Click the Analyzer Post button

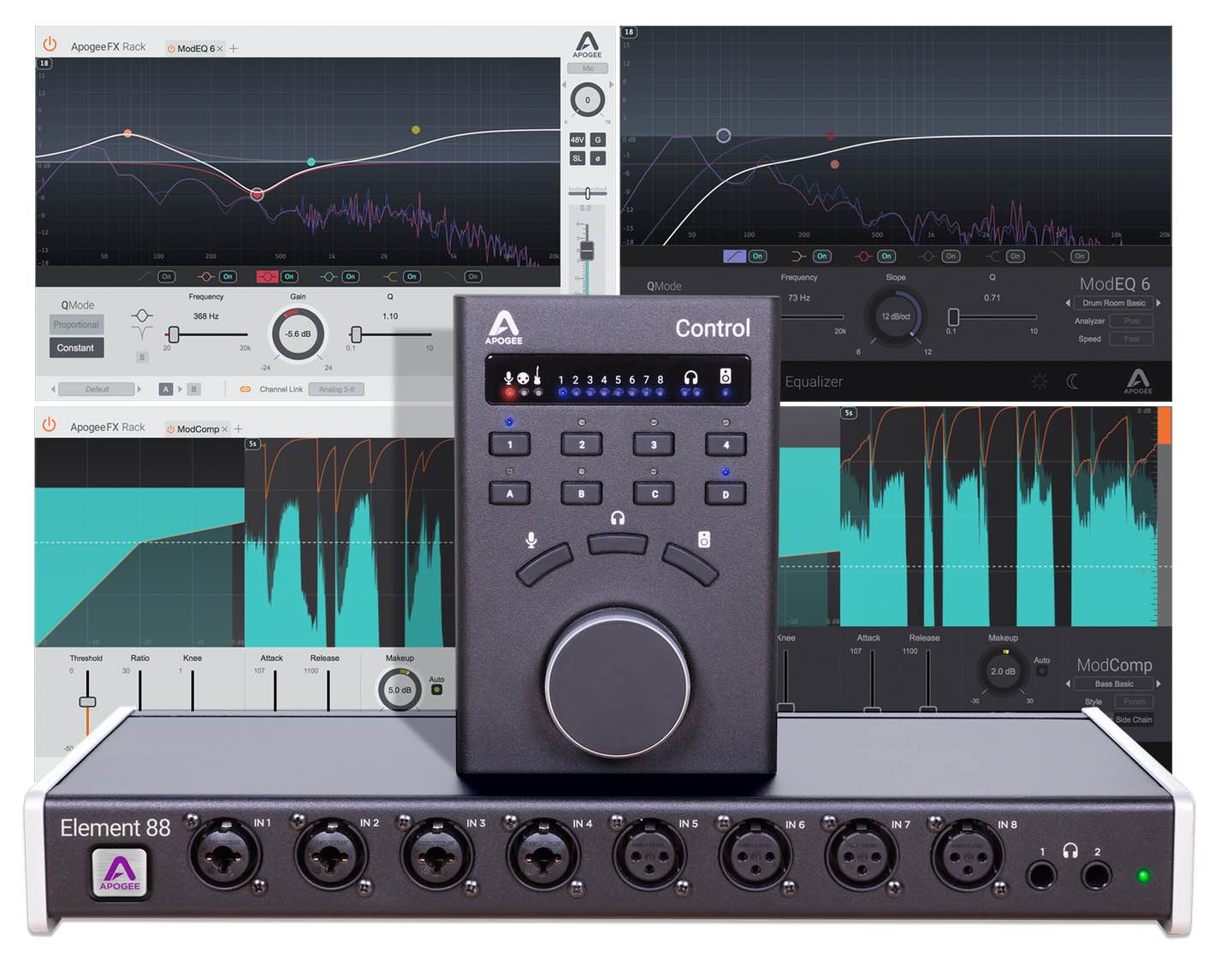[1133, 321]
